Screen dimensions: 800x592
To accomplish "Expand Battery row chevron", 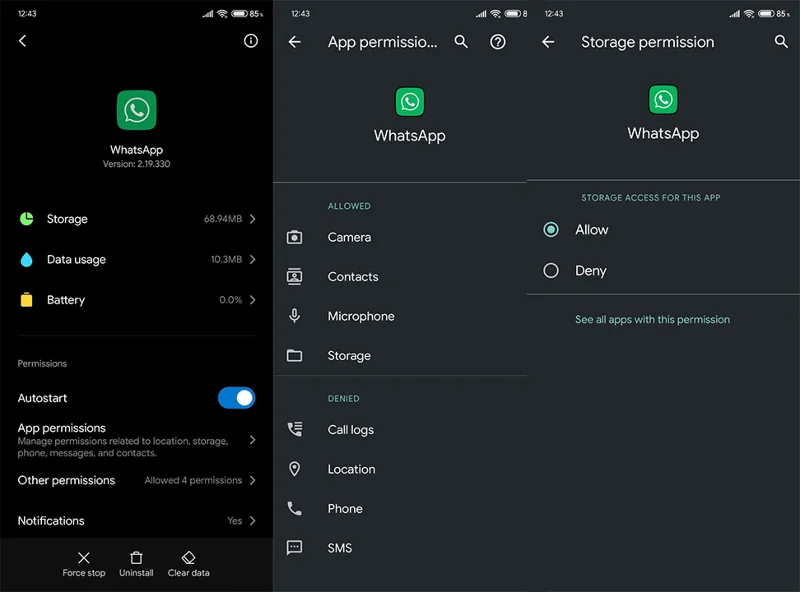I will (253, 300).
